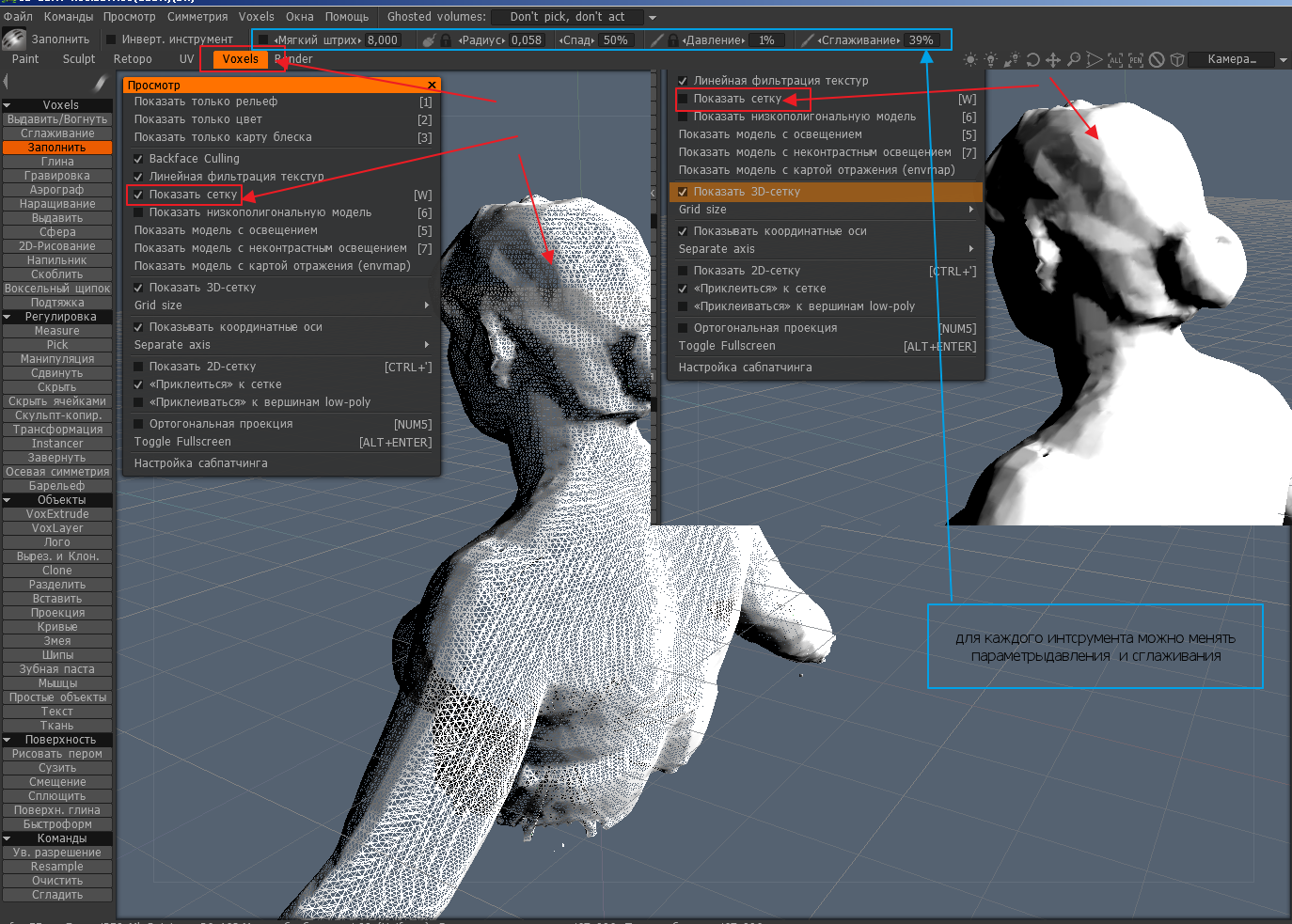
Task: Open the Симметрия menu
Action: [x=197, y=17]
